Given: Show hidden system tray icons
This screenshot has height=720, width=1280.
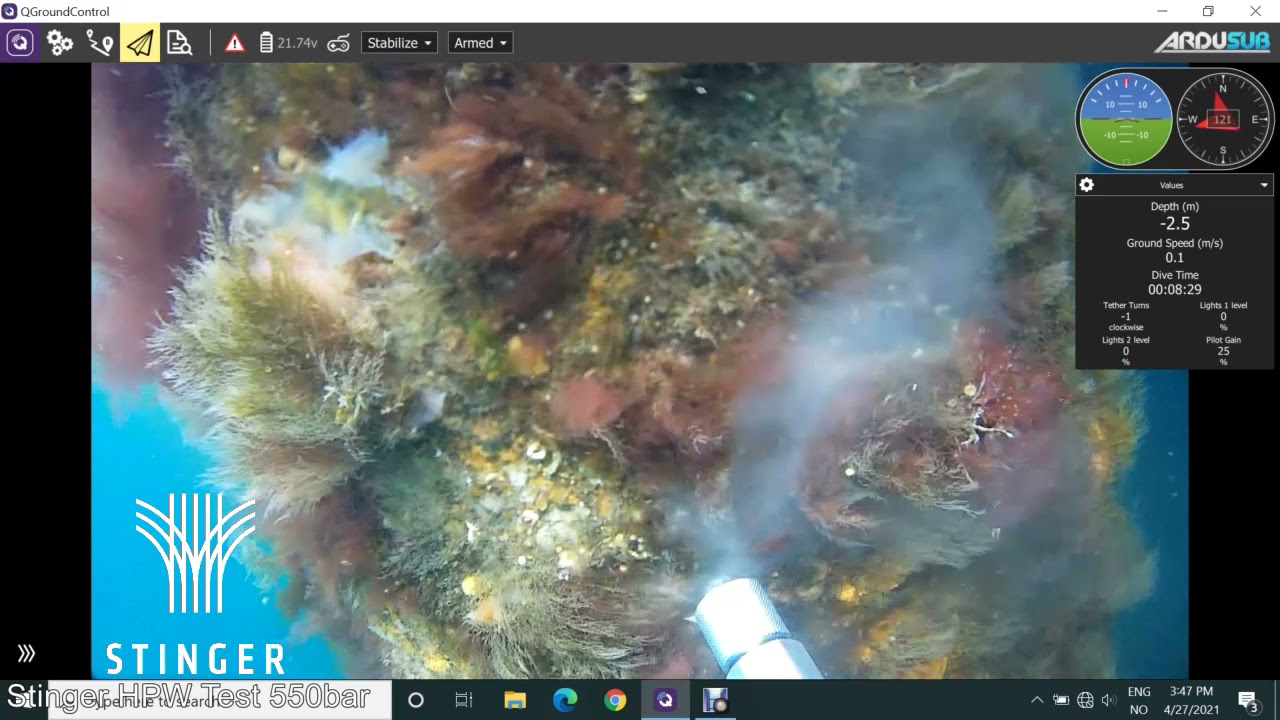Looking at the screenshot, I should pos(1037,700).
